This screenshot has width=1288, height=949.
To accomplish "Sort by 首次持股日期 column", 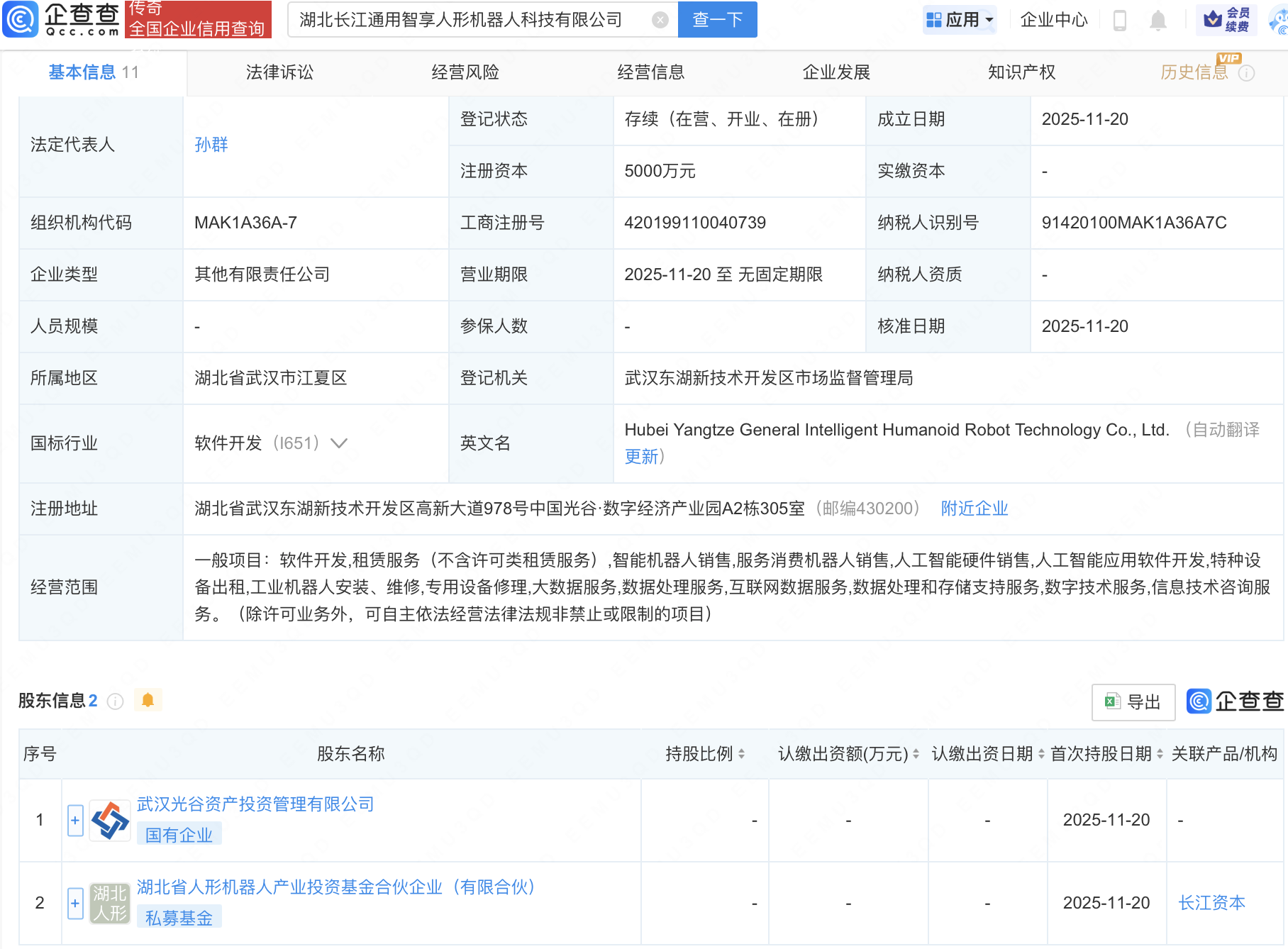I will point(1160,754).
